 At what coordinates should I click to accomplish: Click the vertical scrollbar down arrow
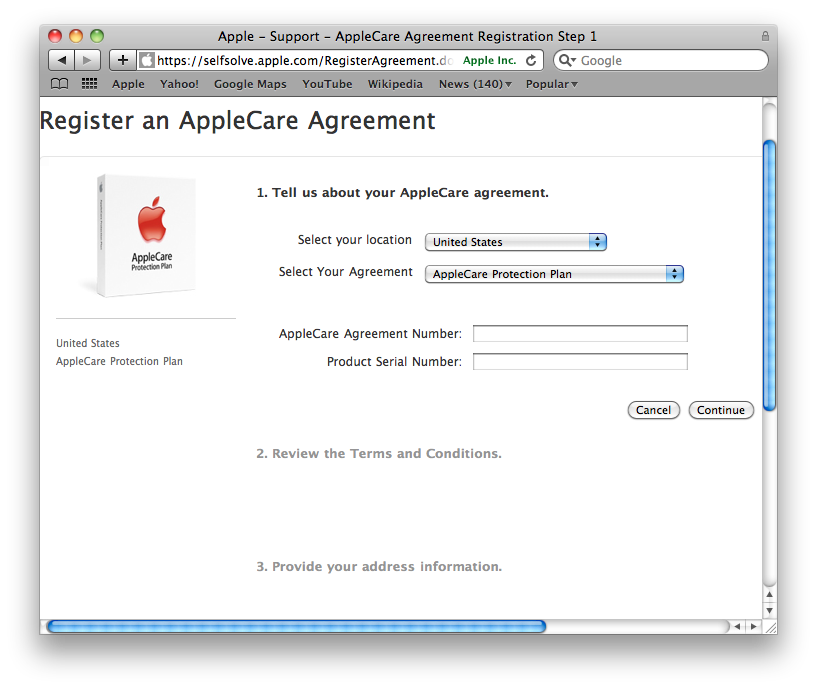click(769, 610)
